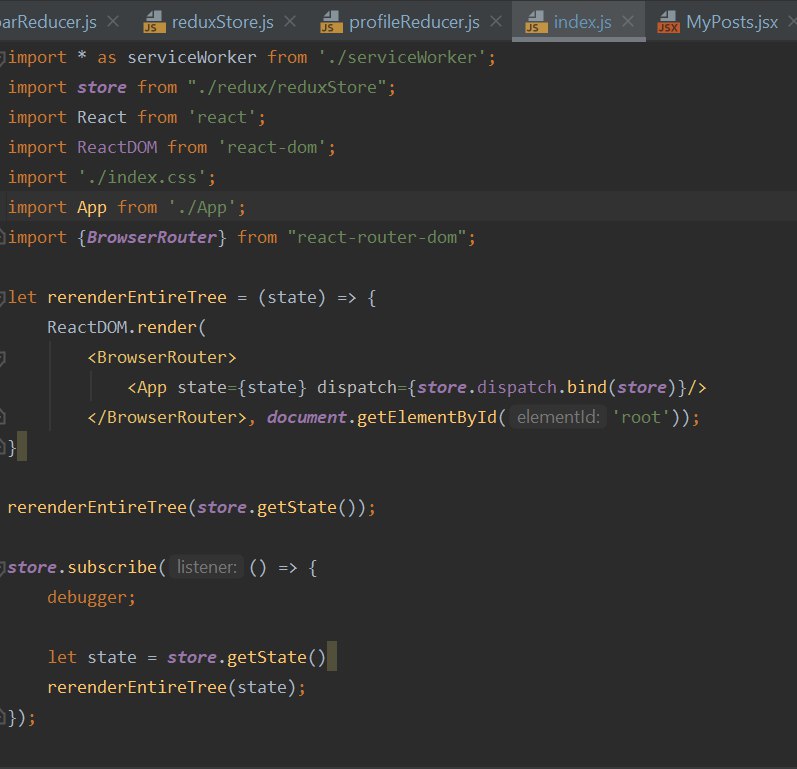
Task: Close the profileReducer.js editor tab
Action: pyautogui.click(x=496, y=22)
